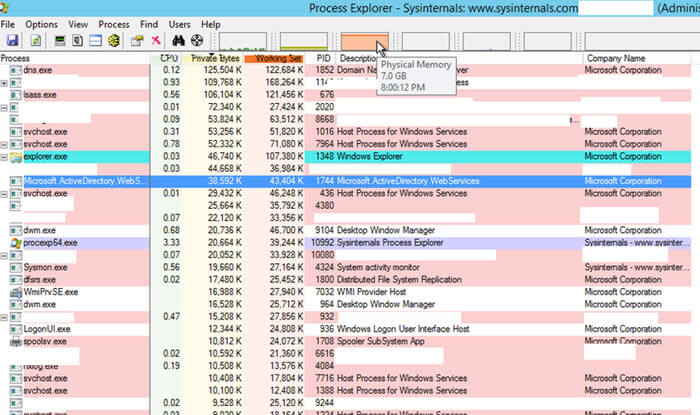Collapse the svchost.exe PID 436 tree node
Screen dimensions: 700x415
[x=4, y=194]
